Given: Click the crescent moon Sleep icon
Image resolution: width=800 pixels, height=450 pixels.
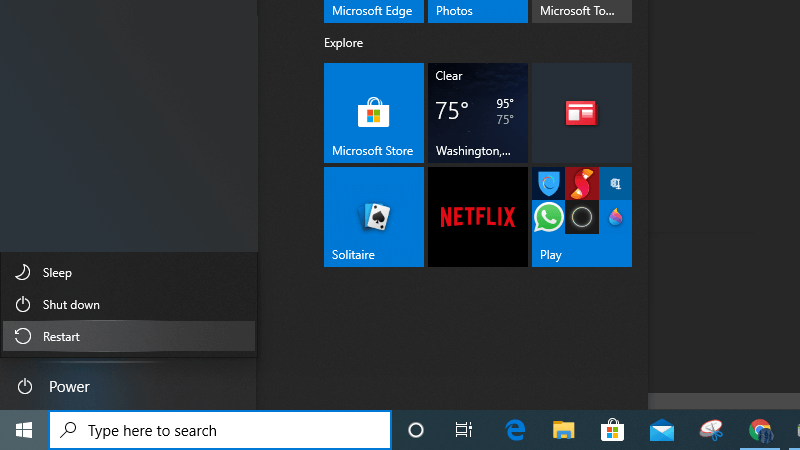Looking at the screenshot, I should pos(22,272).
